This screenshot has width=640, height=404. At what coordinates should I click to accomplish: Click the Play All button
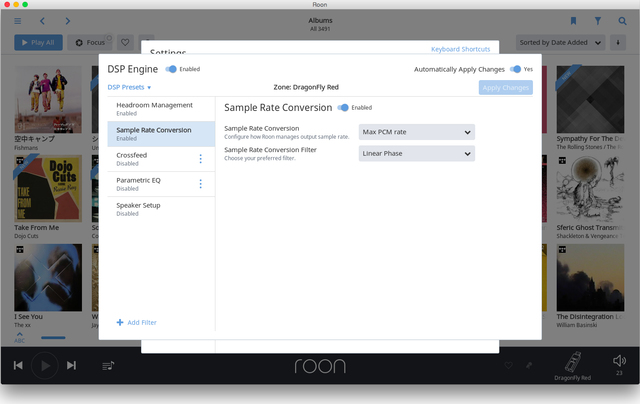tap(38, 42)
